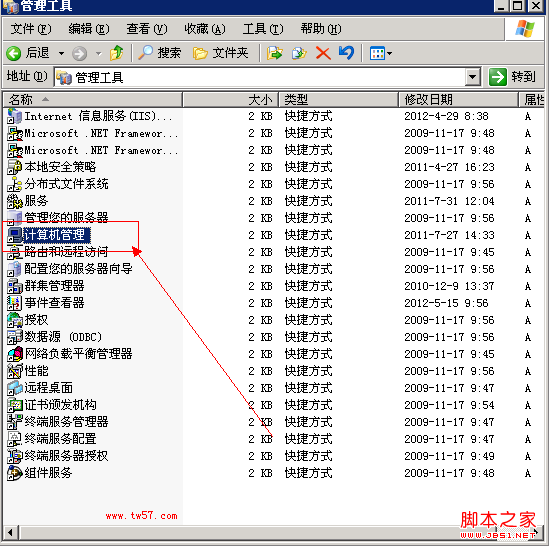
Task: Open the 编辑(E) menu
Action: (x=89, y=29)
